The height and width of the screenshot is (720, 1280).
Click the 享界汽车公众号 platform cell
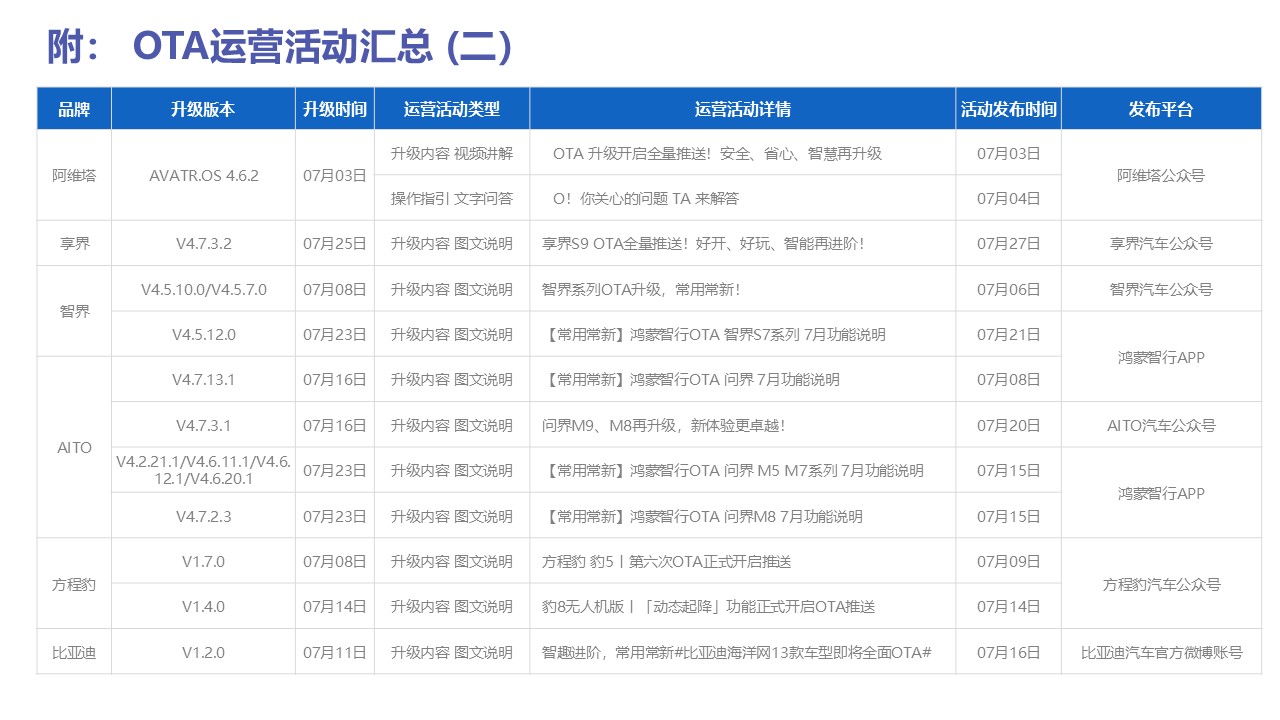click(x=1161, y=243)
